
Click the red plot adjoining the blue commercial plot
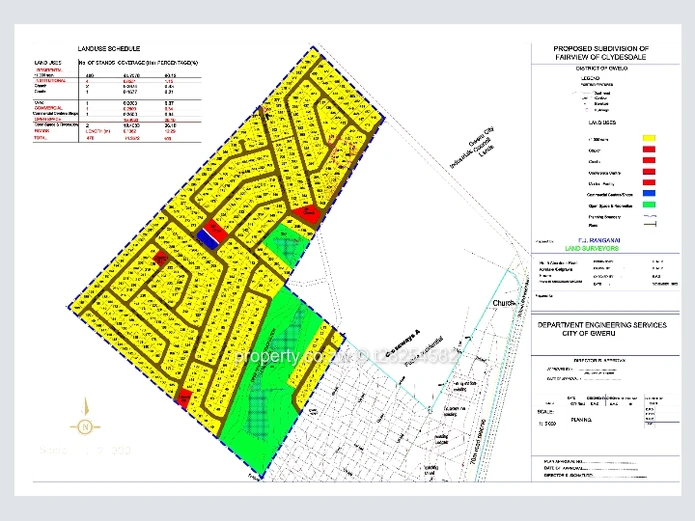[216, 230]
